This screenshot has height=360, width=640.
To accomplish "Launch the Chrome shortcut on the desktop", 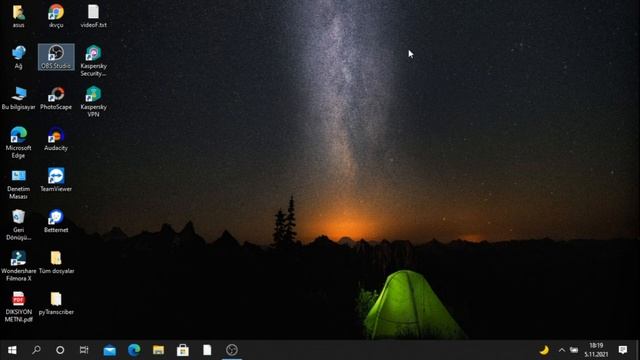I will [56, 16].
